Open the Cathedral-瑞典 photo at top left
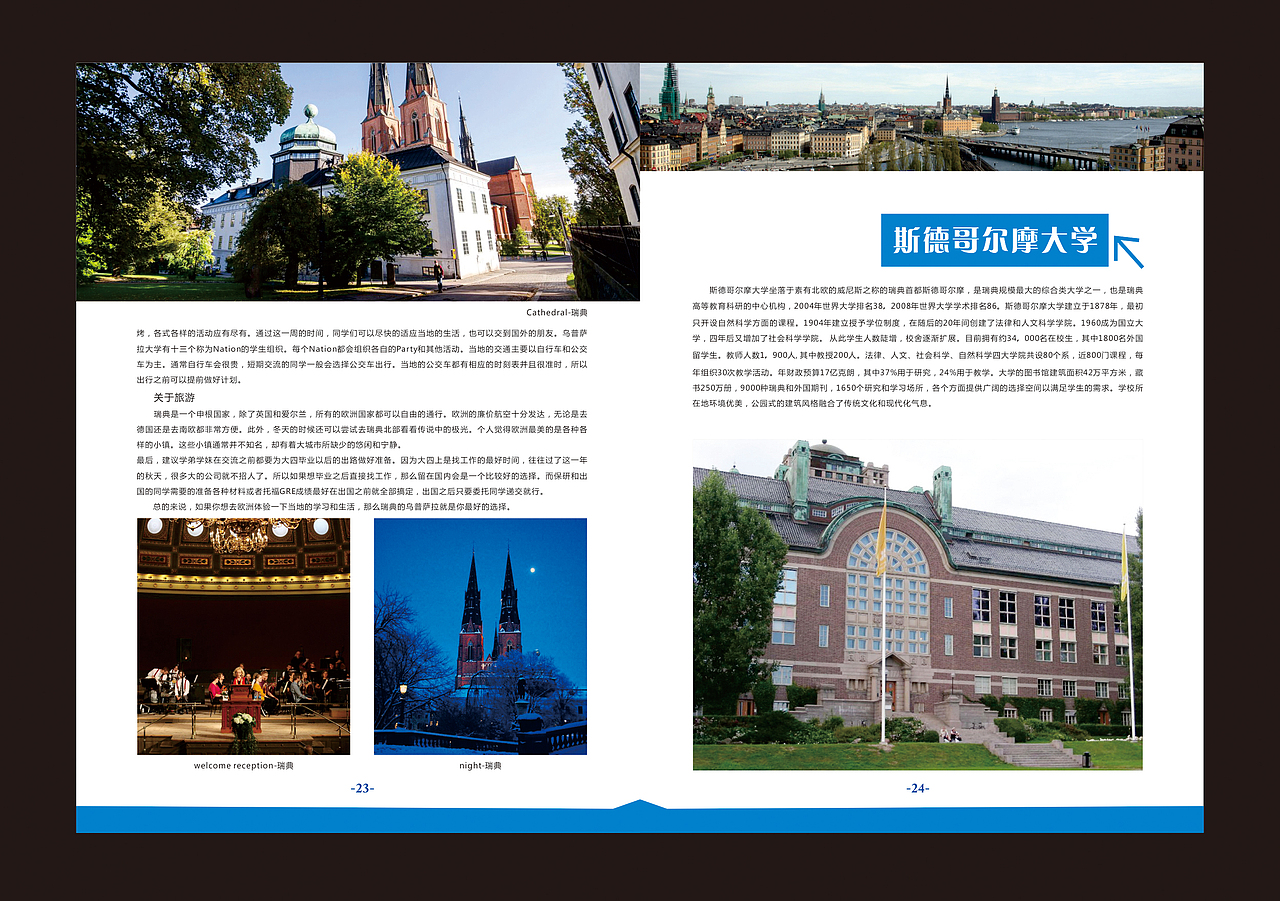Viewport: 1280px width, 901px height. point(355,180)
